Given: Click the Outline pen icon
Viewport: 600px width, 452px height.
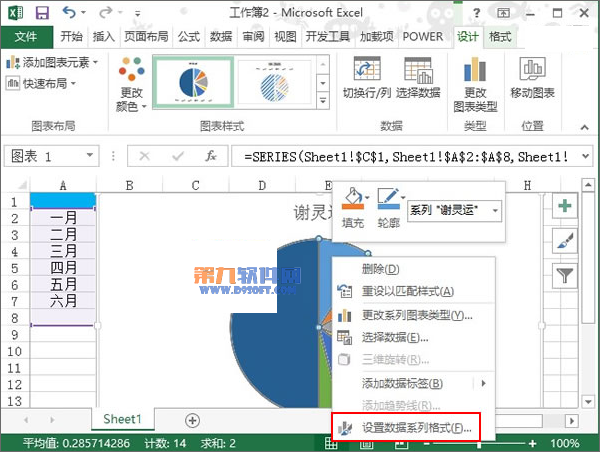Looking at the screenshot, I should pos(388,198).
